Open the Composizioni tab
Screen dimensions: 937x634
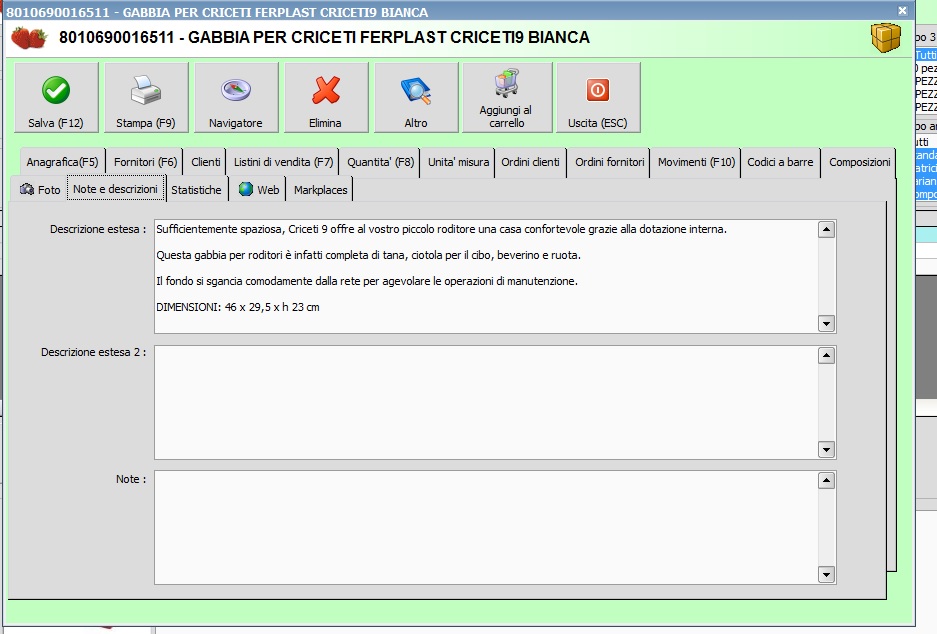click(x=859, y=162)
